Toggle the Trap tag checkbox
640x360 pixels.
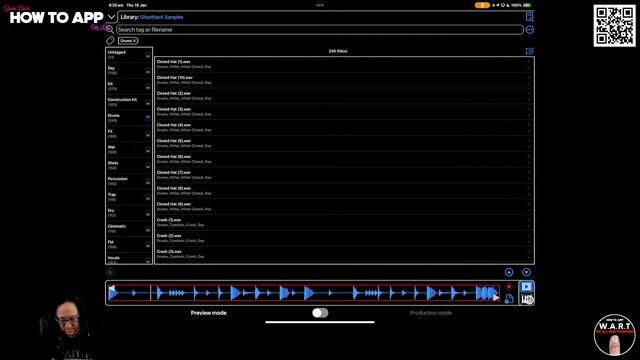coord(148,197)
